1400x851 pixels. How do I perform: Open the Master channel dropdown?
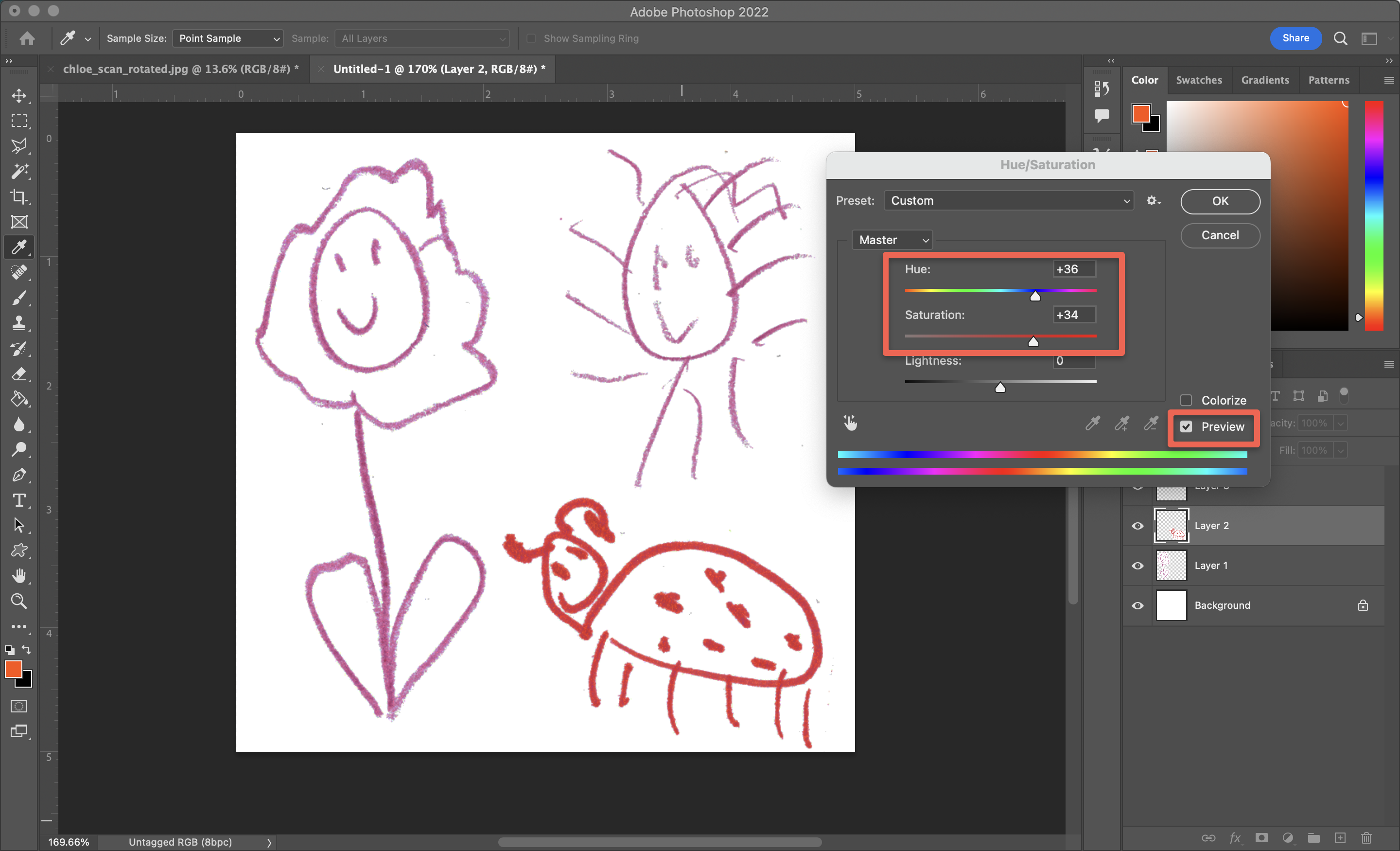[892, 239]
